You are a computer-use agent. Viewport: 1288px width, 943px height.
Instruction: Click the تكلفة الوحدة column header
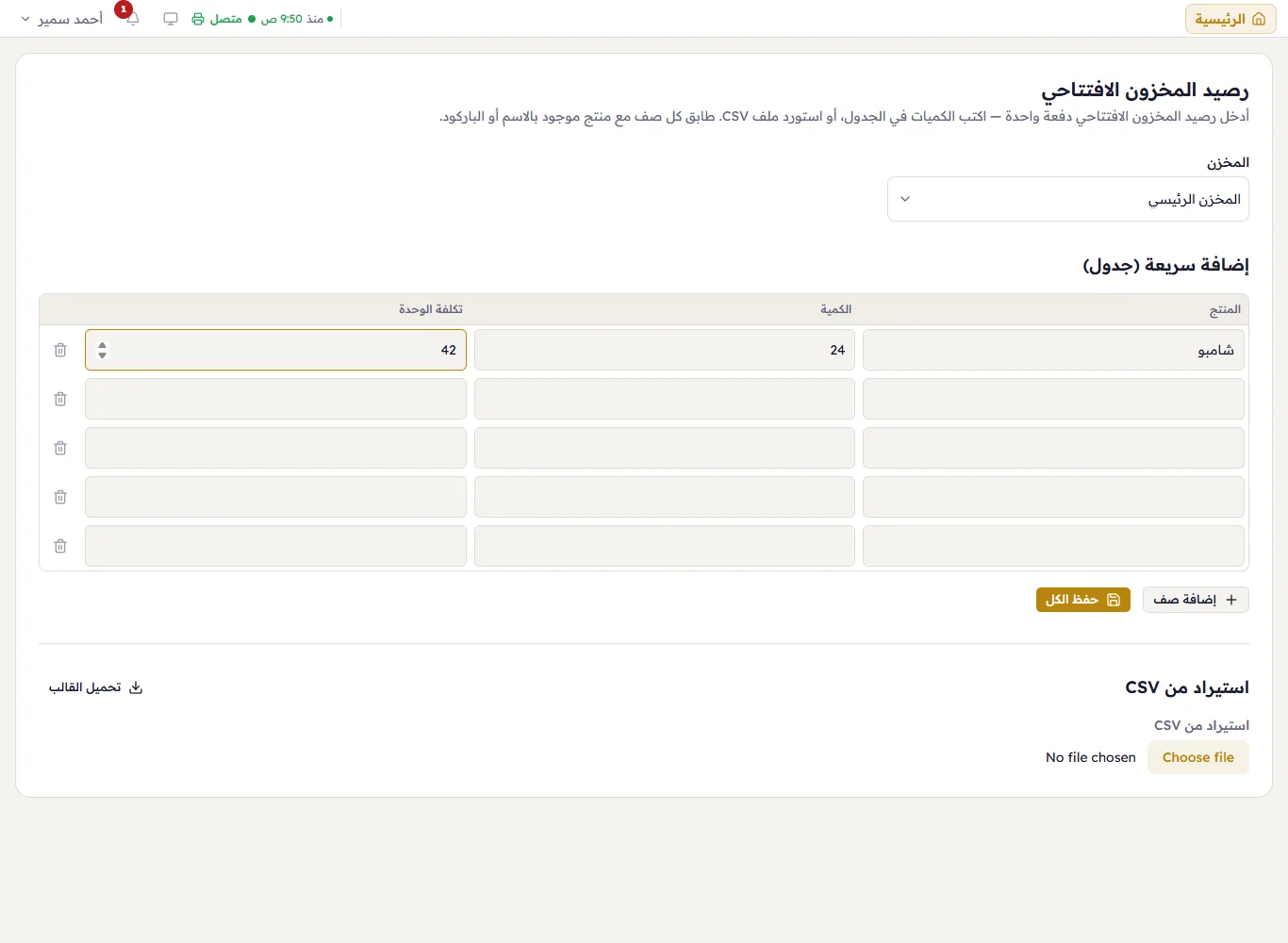[x=431, y=309]
